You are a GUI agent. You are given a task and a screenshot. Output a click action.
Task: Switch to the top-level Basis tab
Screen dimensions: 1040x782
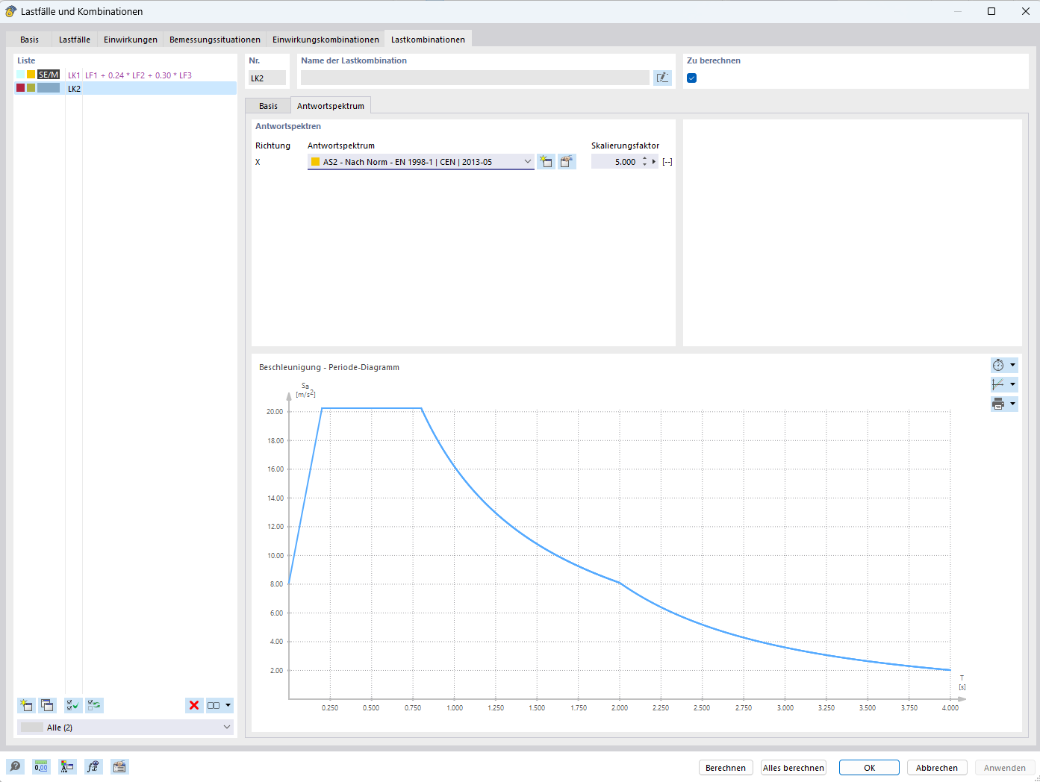tap(29, 40)
